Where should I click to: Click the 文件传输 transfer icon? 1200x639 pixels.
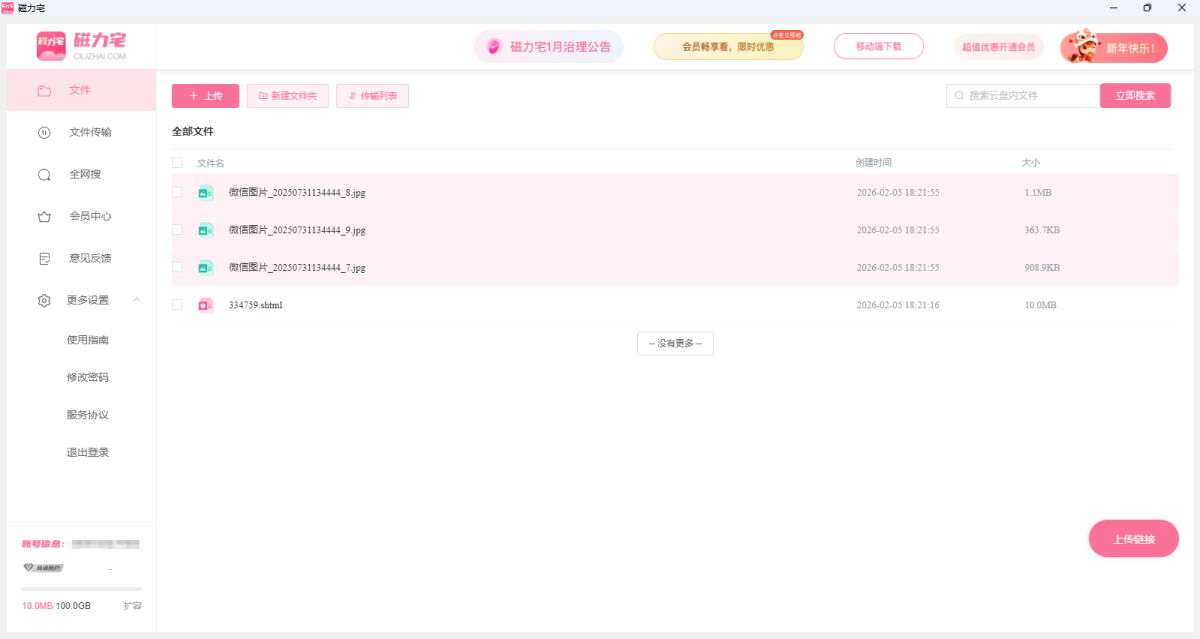tap(44, 133)
